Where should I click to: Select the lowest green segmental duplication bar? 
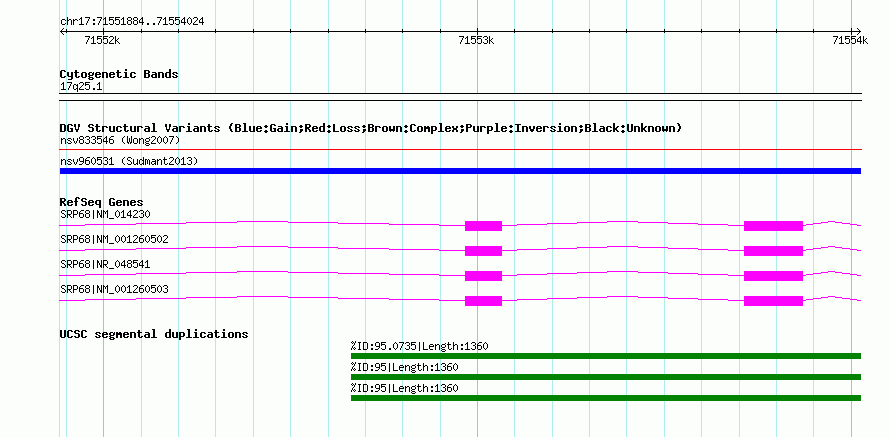(606, 398)
